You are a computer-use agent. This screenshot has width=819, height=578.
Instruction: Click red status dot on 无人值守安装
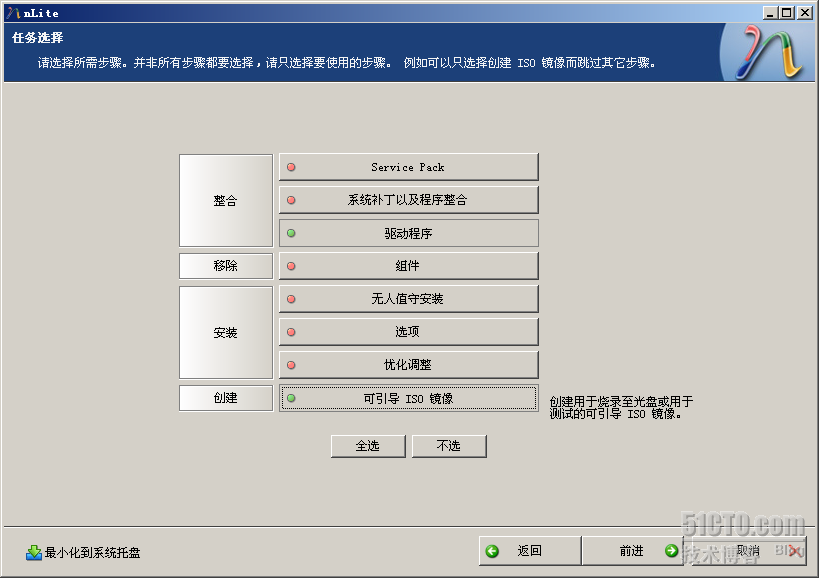[x=291, y=299]
